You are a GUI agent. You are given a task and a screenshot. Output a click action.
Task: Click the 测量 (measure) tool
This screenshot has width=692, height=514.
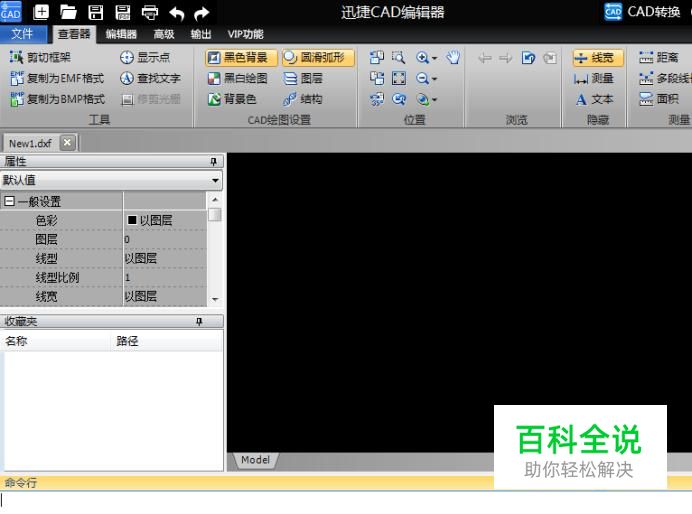pos(593,78)
